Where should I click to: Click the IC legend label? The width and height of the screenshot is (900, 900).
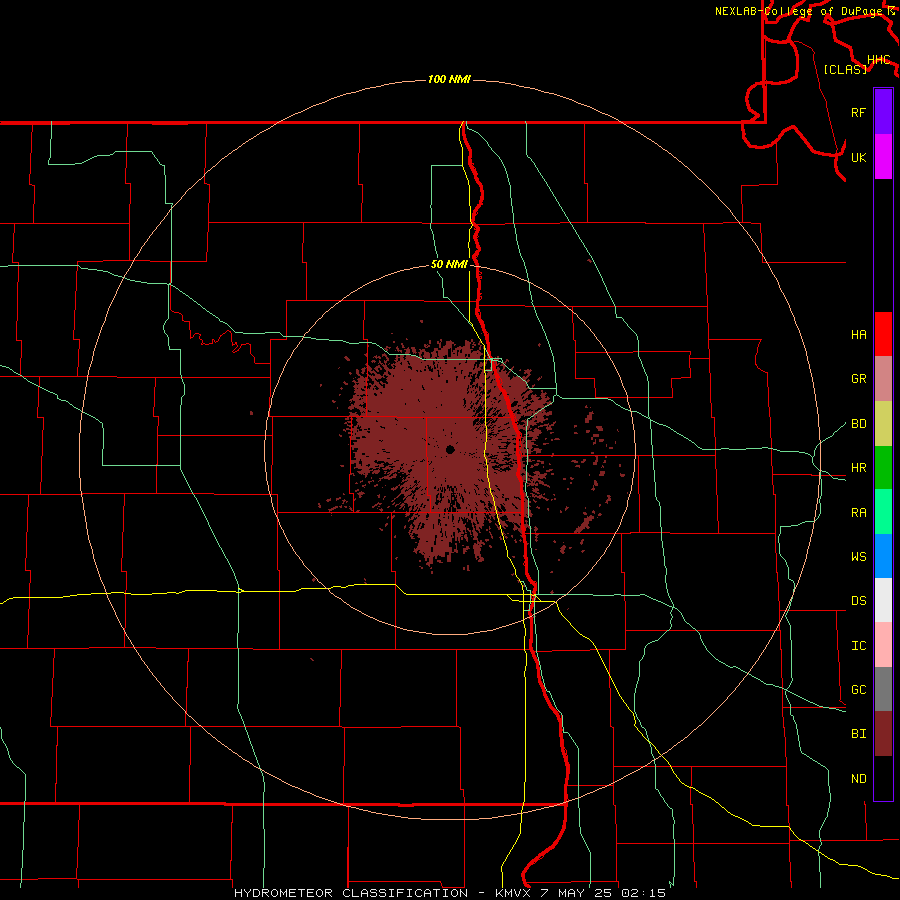click(858, 646)
